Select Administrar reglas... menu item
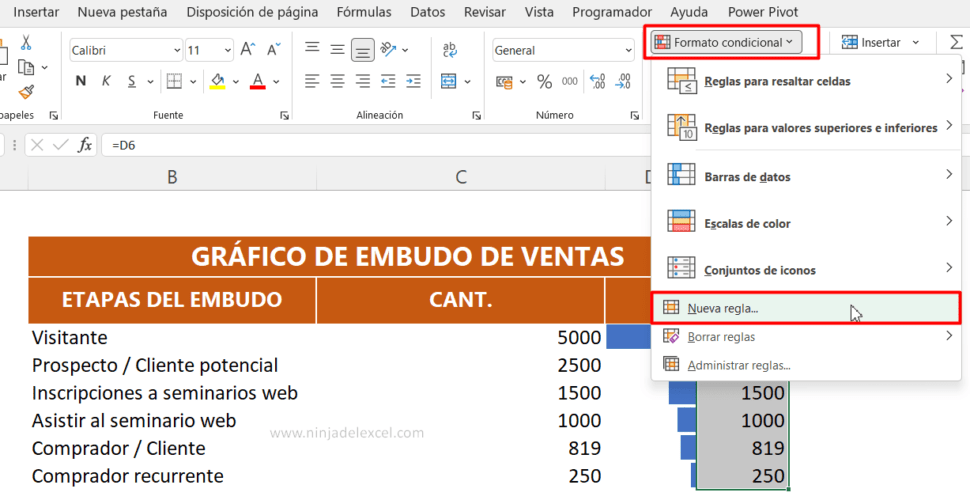970x500 pixels. (806, 365)
